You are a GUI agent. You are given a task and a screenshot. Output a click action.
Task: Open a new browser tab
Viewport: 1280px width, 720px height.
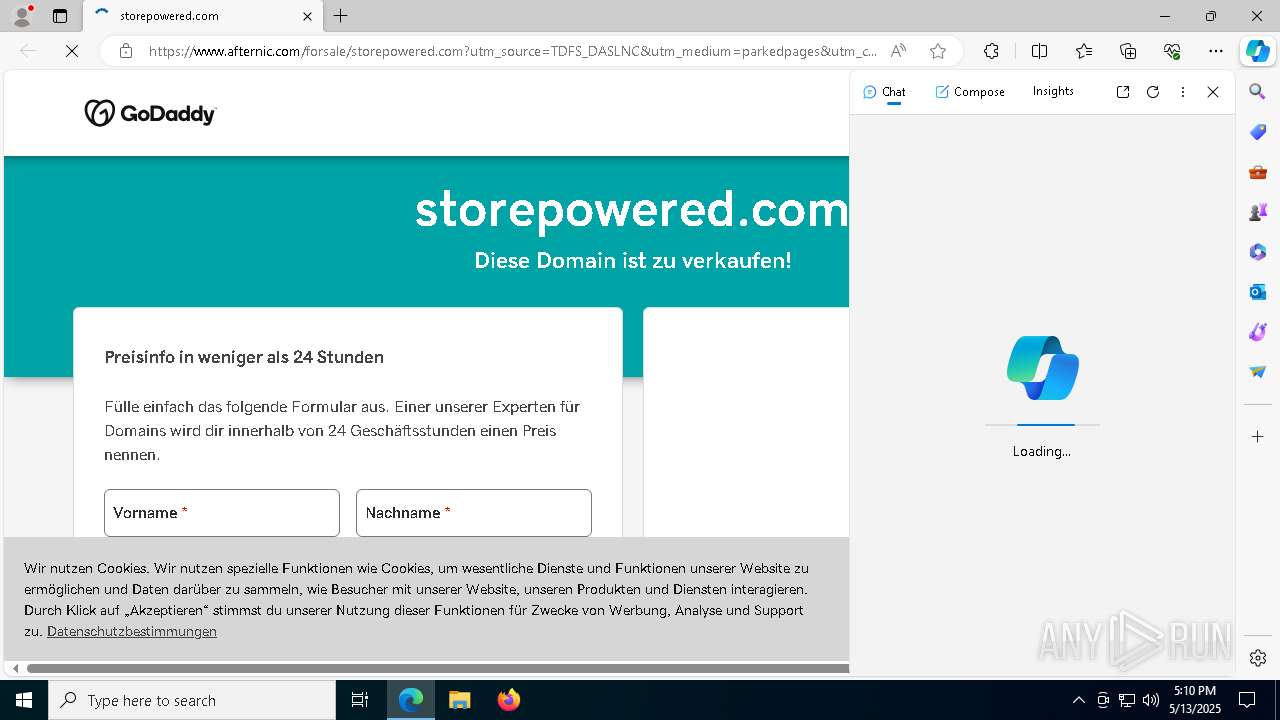click(341, 16)
